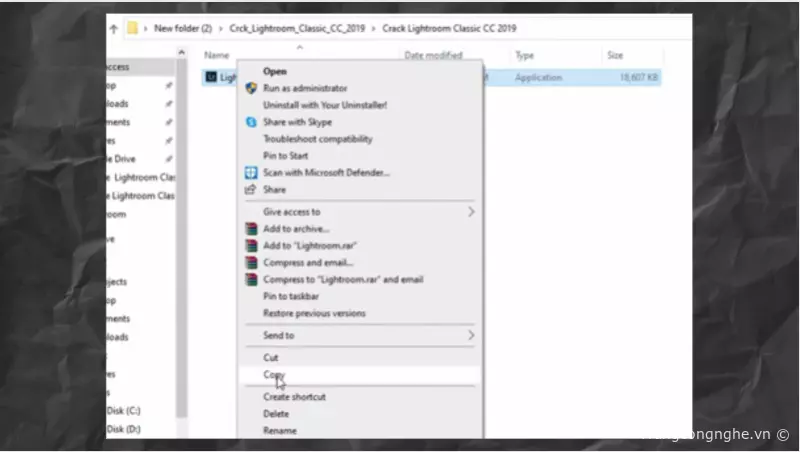Click the navigation pane vertical scrollbar
This screenshot has width=800, height=452.
182,237
